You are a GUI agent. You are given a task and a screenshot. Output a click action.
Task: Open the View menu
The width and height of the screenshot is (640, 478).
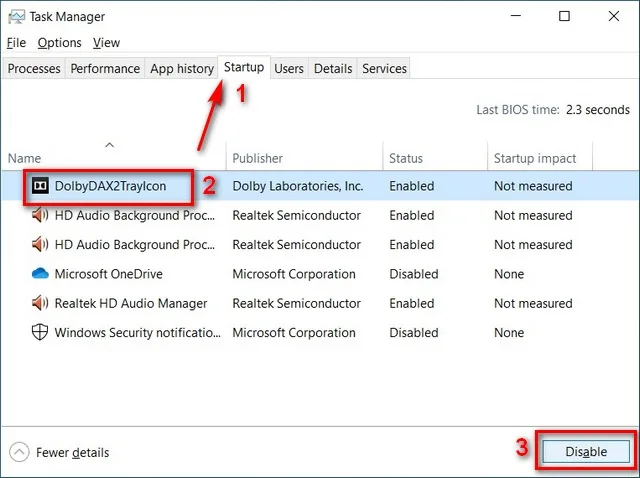106,42
